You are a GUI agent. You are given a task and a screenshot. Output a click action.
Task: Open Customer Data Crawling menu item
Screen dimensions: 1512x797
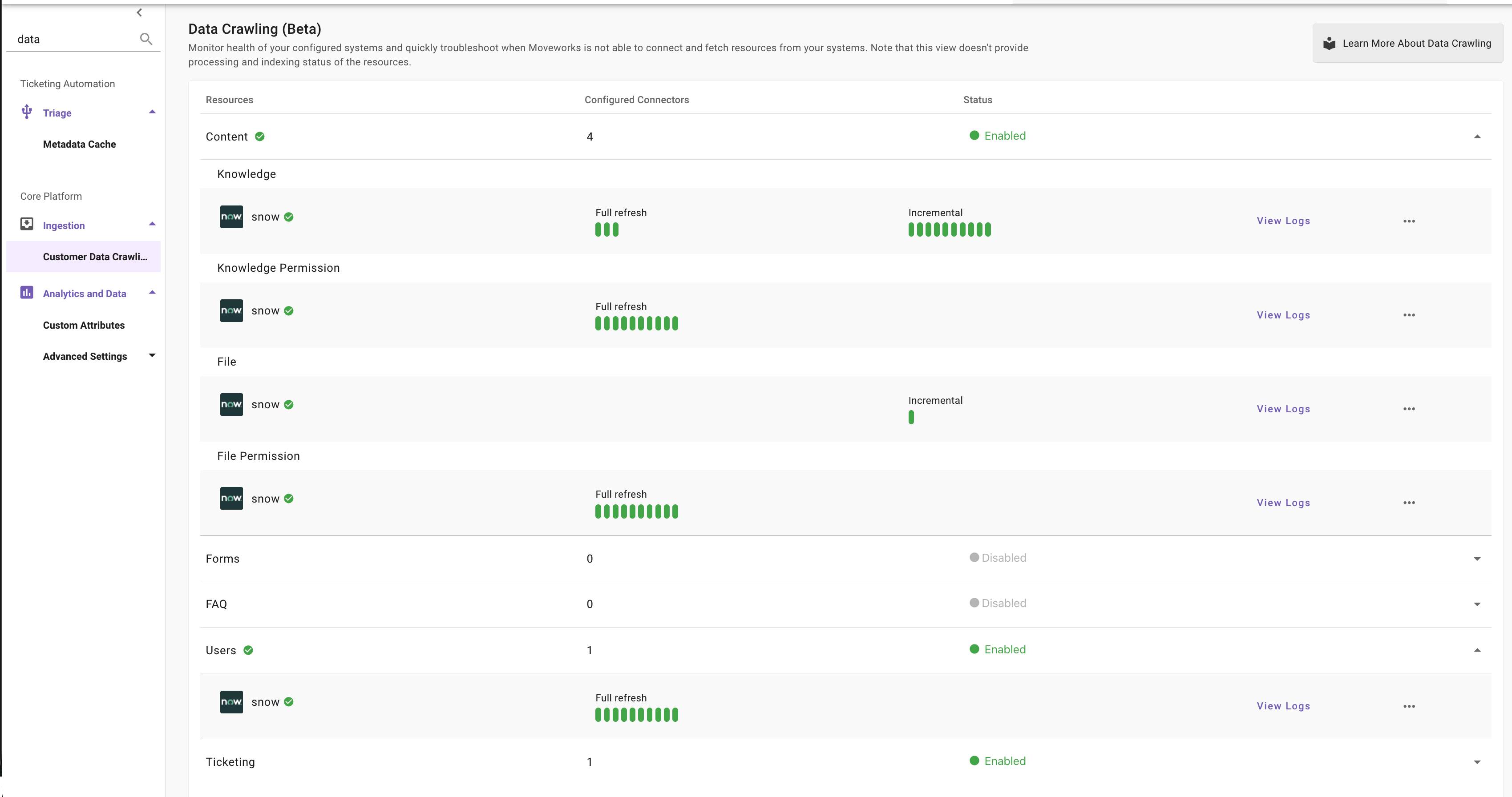[95, 257]
